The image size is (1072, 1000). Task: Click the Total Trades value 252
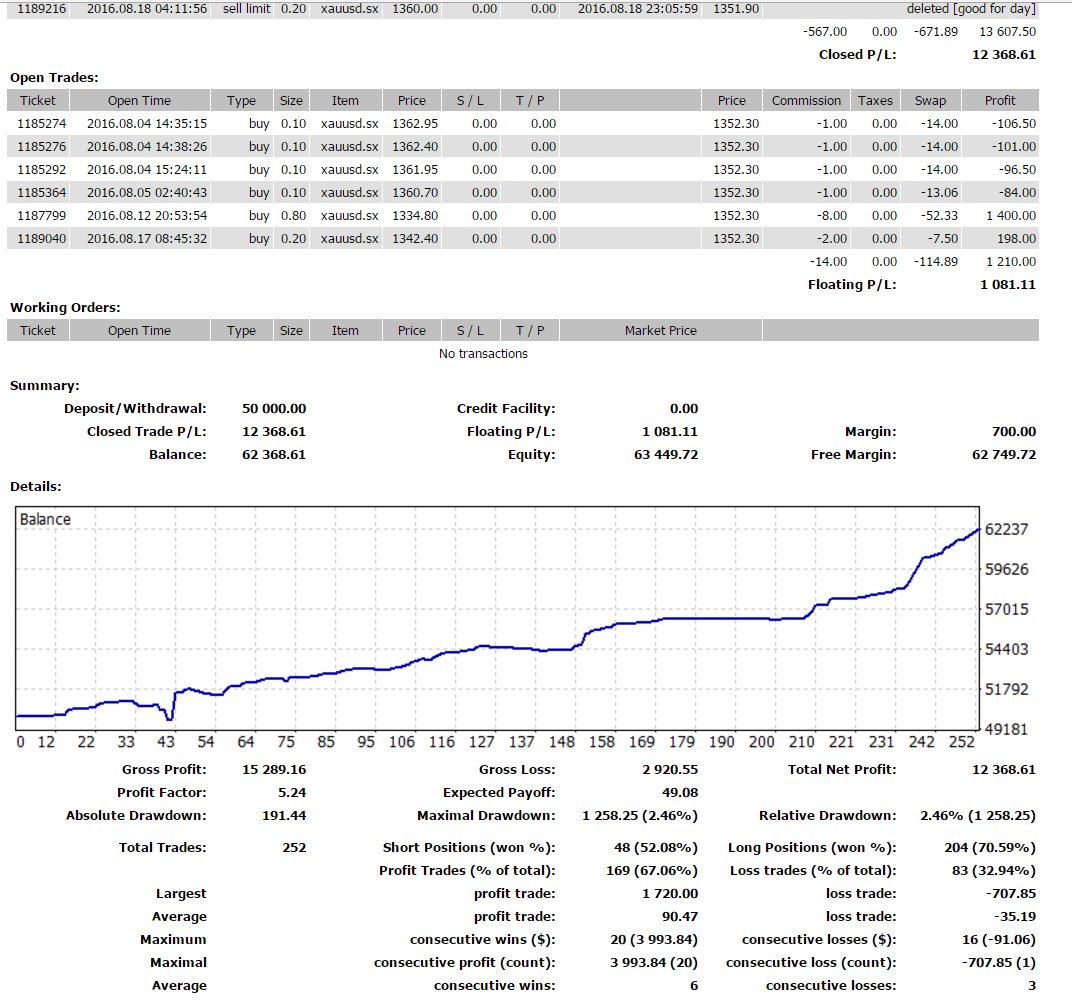tap(294, 848)
